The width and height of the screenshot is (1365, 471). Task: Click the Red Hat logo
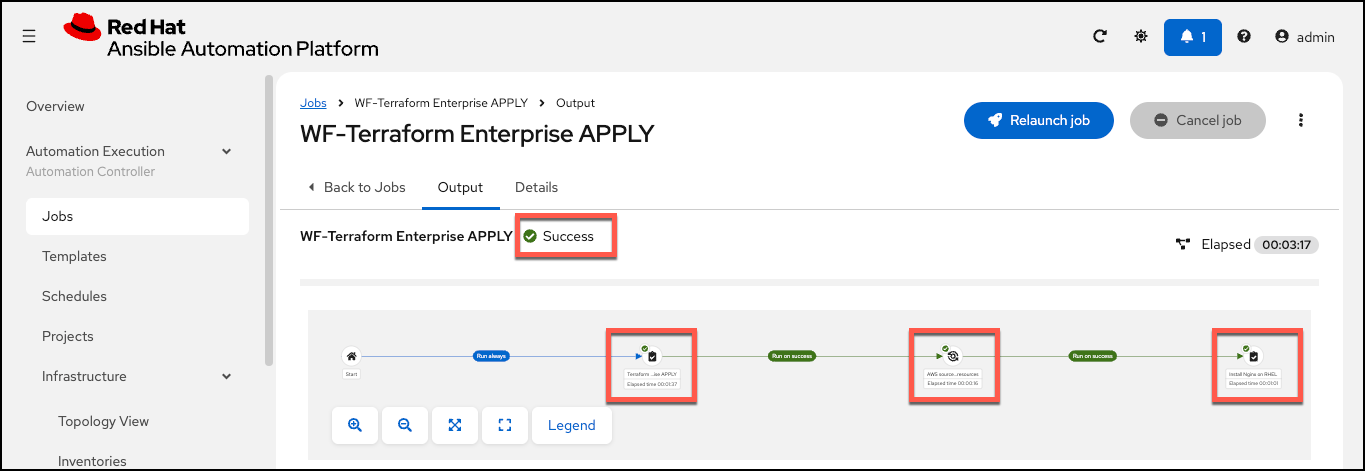pos(220,37)
